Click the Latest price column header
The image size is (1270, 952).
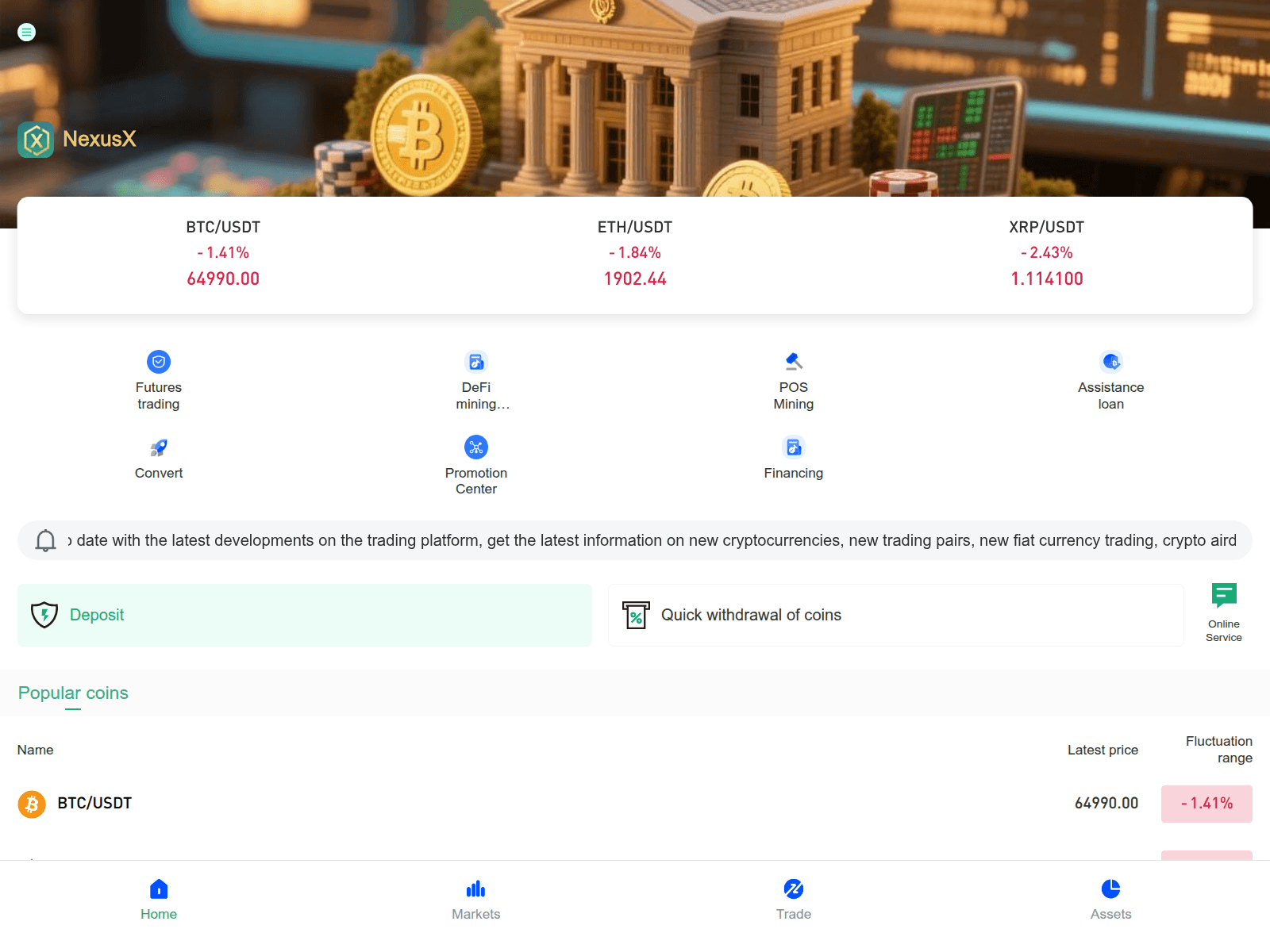pos(1103,750)
